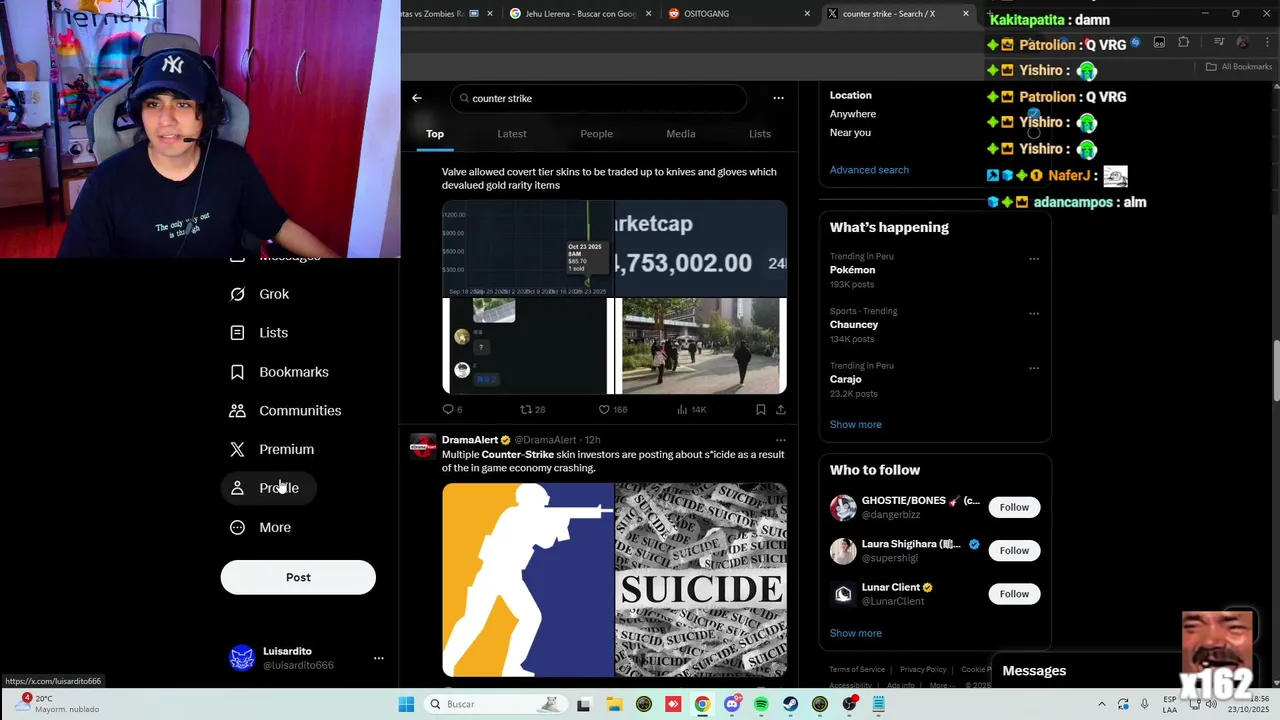
Task: Switch to the Top search tab
Action: tap(435, 134)
